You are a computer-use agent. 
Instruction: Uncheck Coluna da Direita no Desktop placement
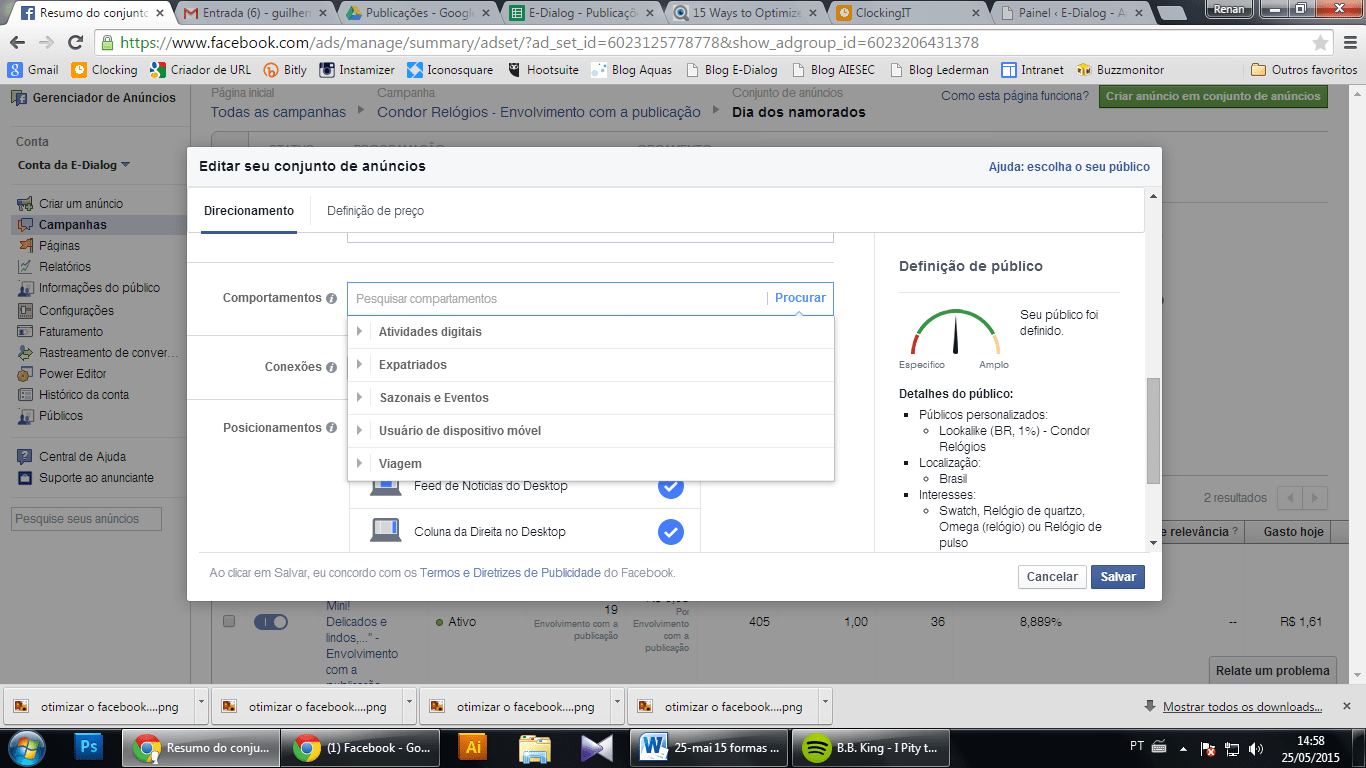click(x=670, y=532)
